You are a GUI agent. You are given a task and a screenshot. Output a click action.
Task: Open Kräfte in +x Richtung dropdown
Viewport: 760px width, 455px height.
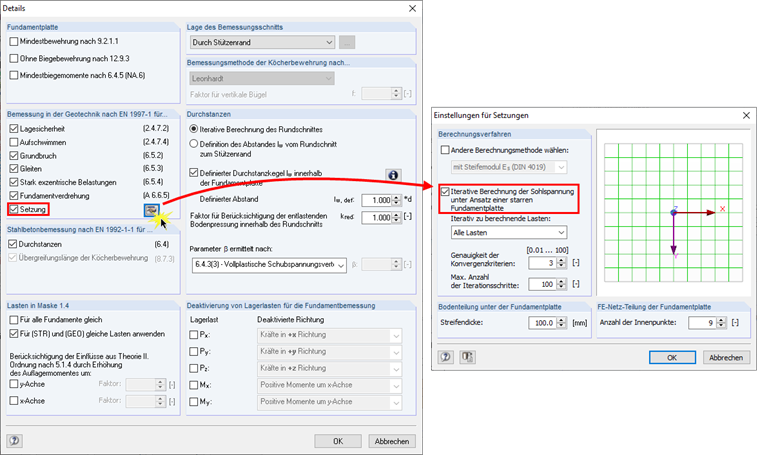(x=330, y=335)
